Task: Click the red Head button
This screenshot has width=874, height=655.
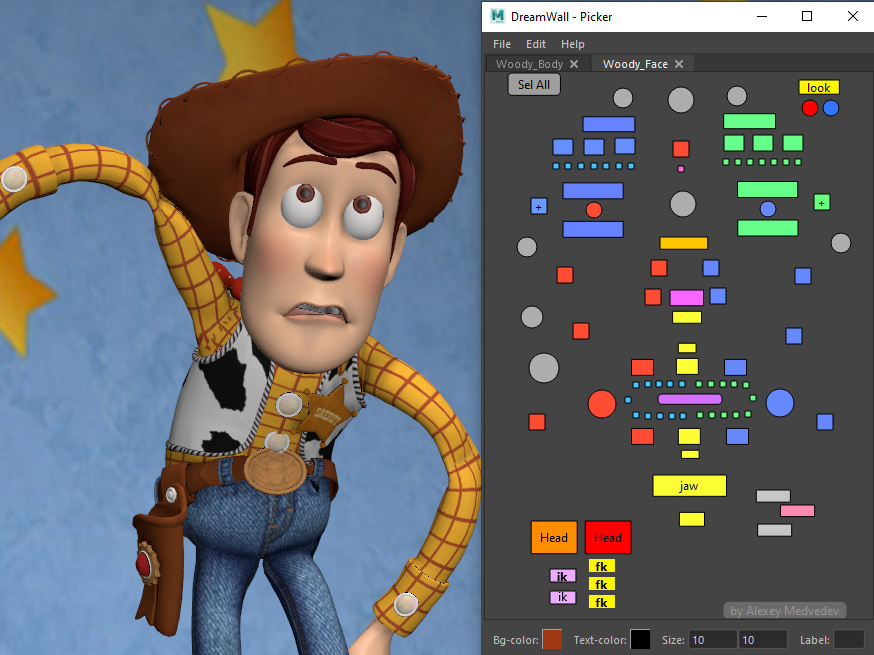Action: (x=608, y=537)
